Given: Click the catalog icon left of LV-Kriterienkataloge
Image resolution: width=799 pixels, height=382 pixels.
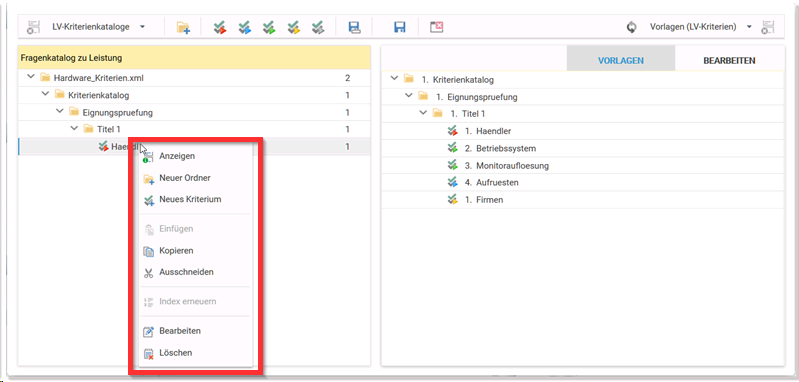Looking at the screenshot, I should point(34,28).
